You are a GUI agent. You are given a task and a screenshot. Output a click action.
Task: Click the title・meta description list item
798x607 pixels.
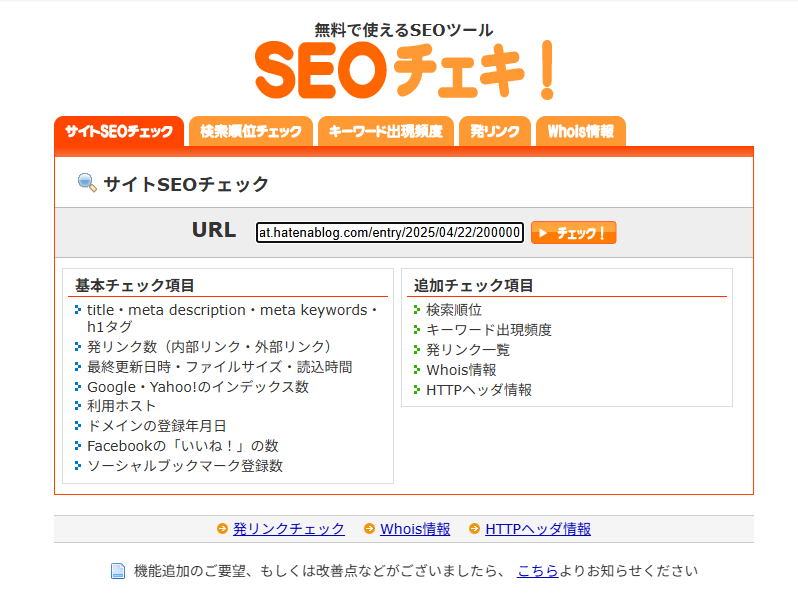tap(232, 318)
